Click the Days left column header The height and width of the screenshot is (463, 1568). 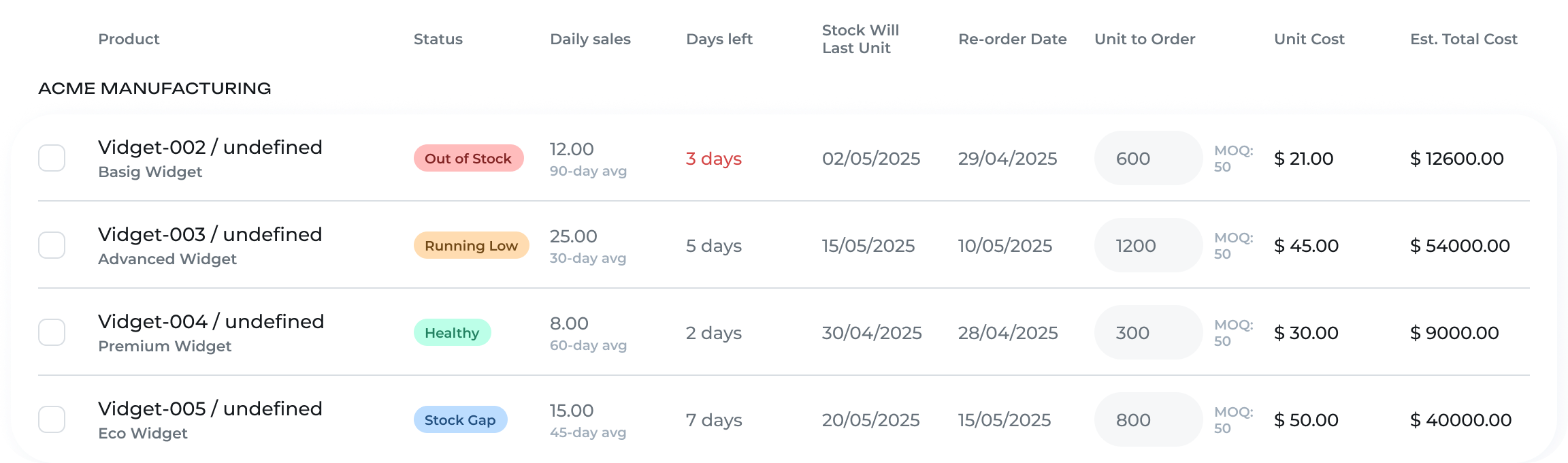[719, 39]
